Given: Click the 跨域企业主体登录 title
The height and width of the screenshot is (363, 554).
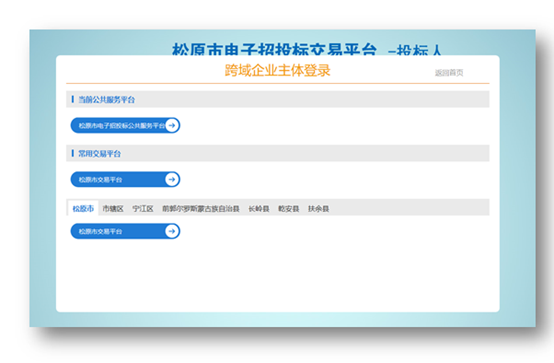Looking at the screenshot, I should (x=278, y=70).
